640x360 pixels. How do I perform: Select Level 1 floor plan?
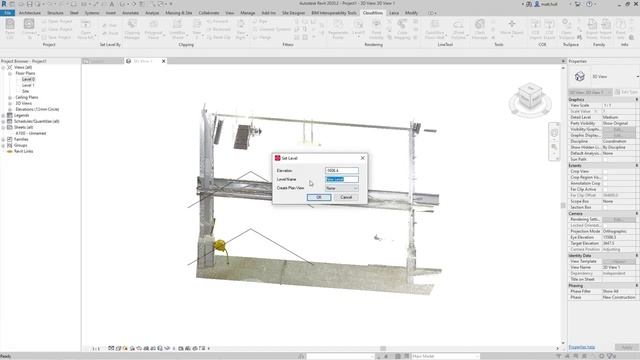tap(28, 85)
